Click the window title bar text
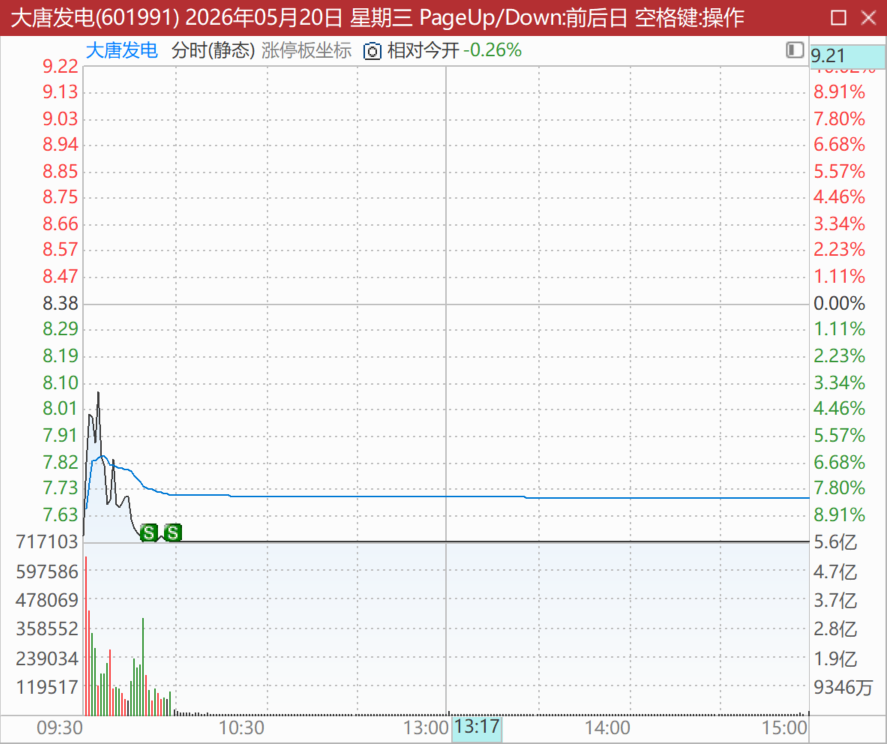The image size is (887, 744). (x=377, y=18)
